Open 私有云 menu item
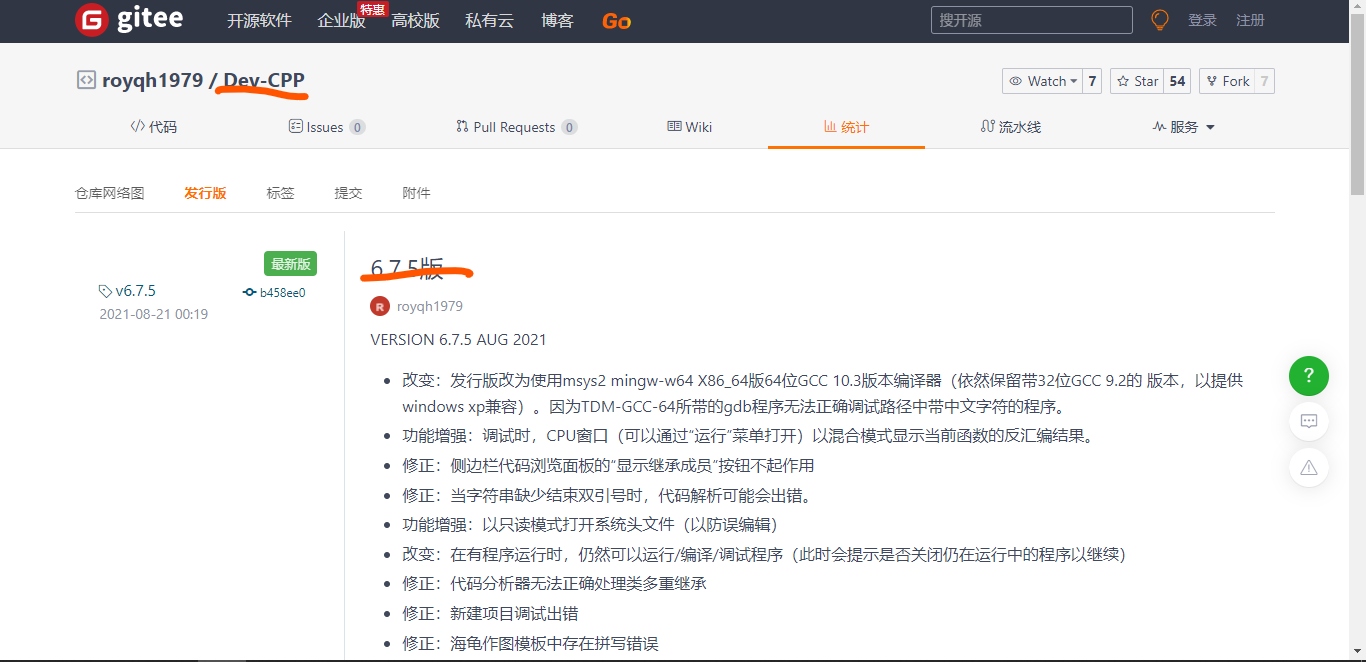Image resolution: width=1366 pixels, height=662 pixels. click(x=489, y=21)
